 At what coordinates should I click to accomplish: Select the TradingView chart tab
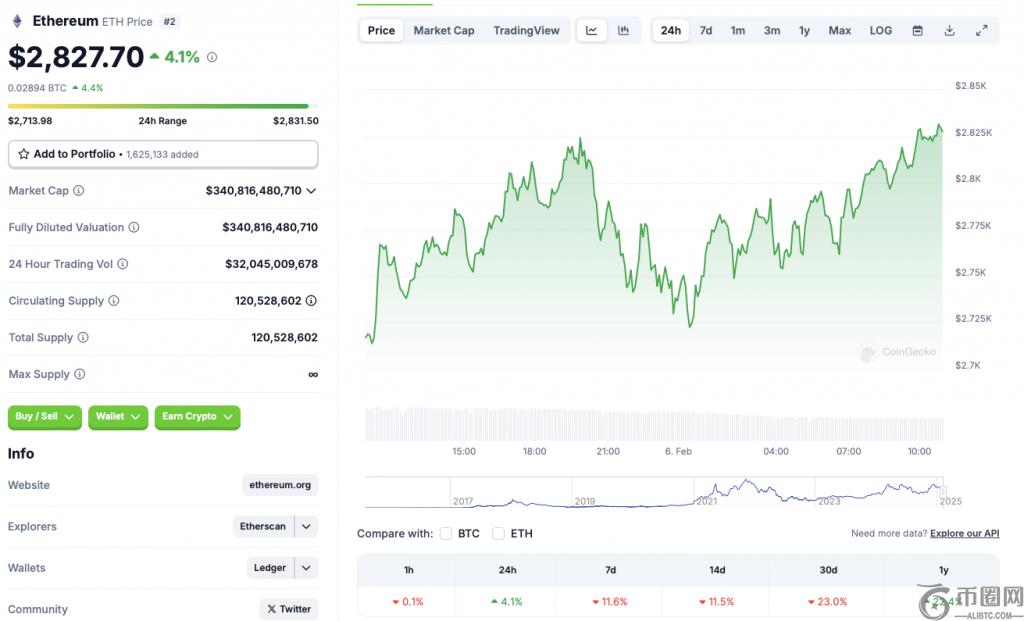tap(526, 31)
